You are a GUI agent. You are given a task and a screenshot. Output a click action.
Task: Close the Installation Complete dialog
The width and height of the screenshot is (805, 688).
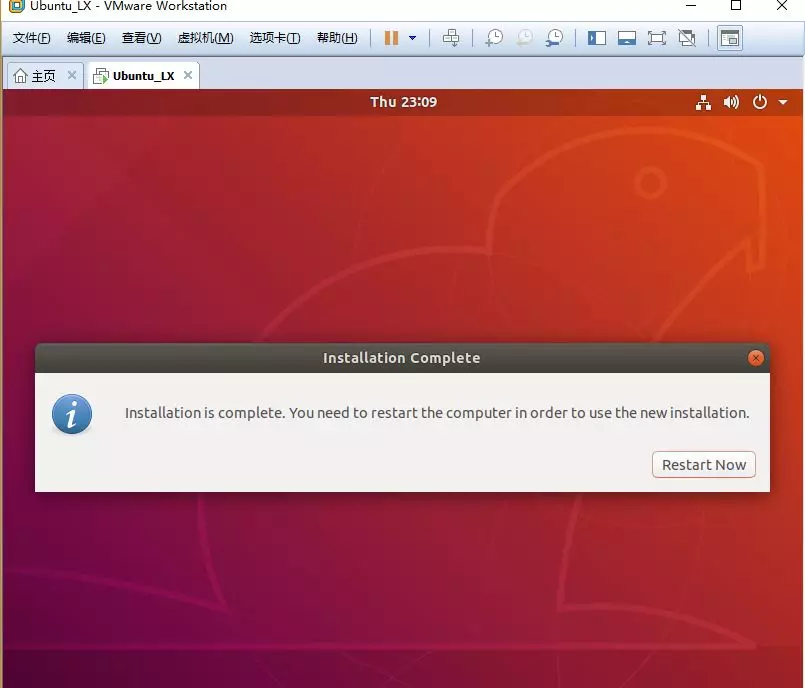755,358
